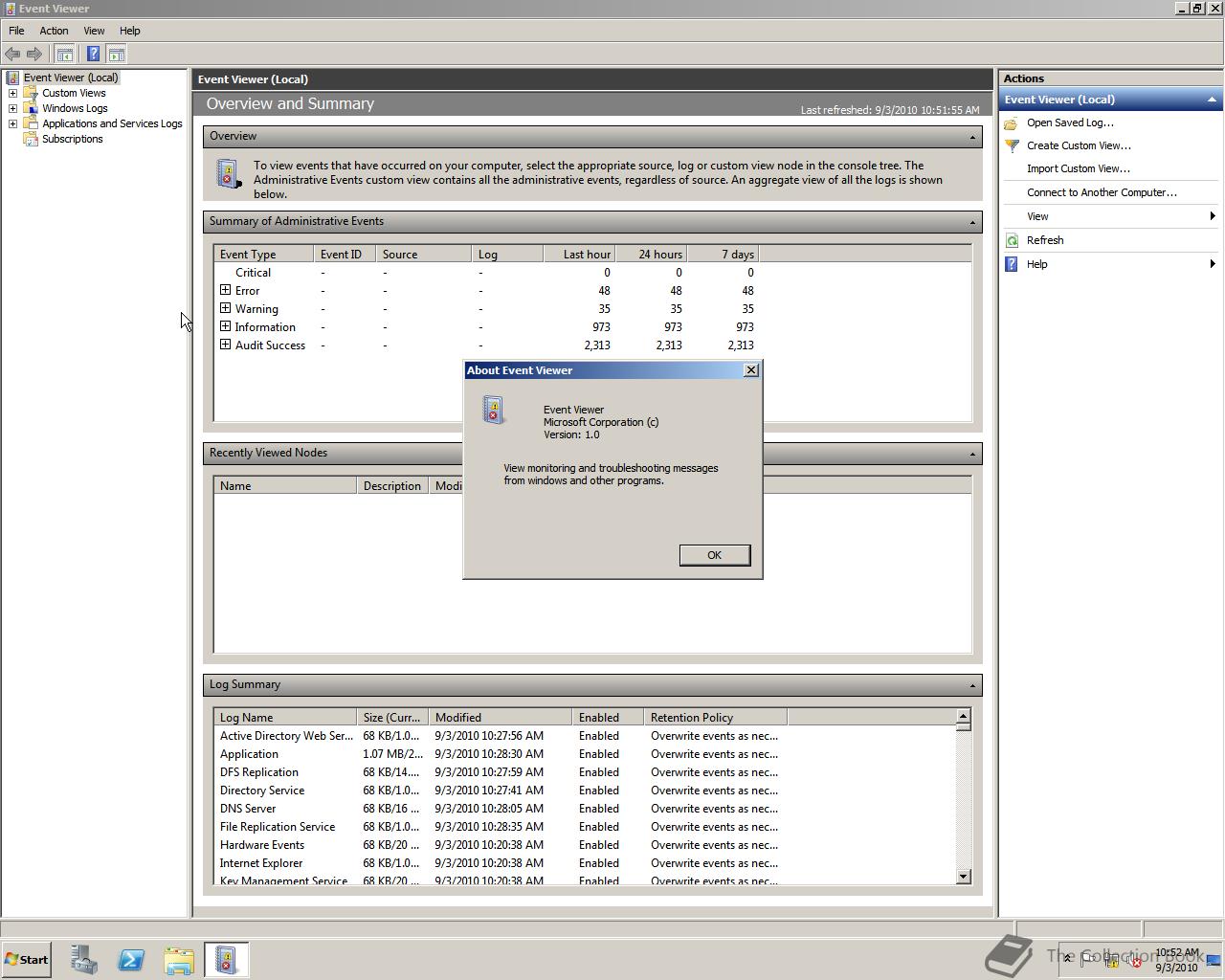This screenshot has height=980, width=1225.
Task: Expand Applications and Services Logs node
Action: 12,123
